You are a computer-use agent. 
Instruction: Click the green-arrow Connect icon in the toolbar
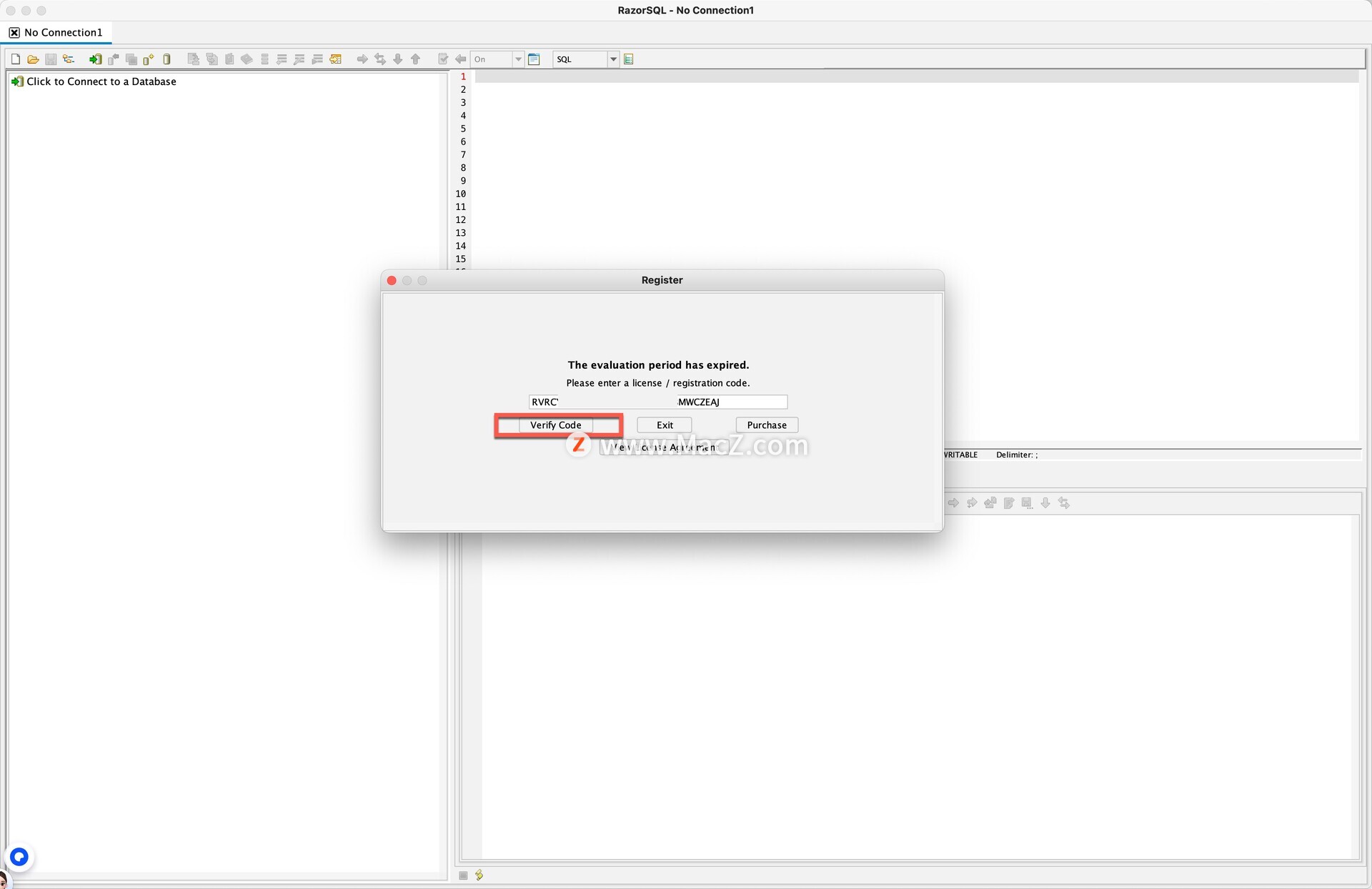point(95,59)
